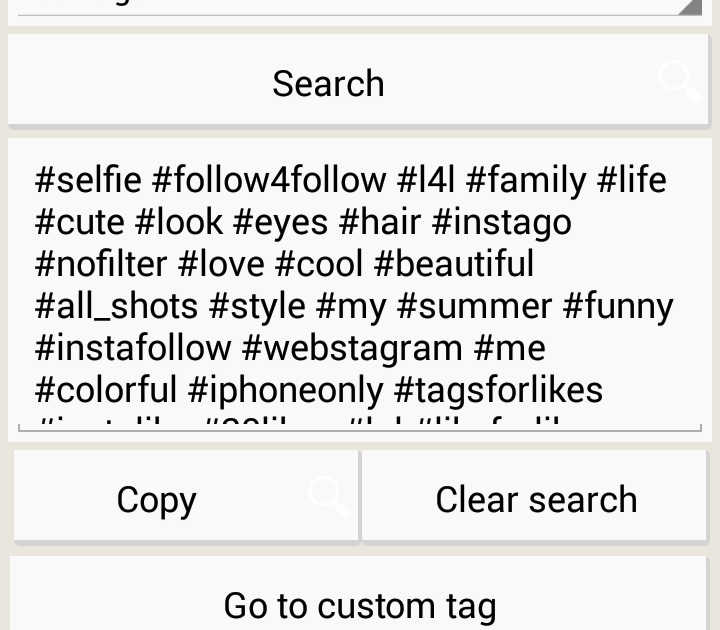Tap magnifier icon on Copy button

pos(328,497)
